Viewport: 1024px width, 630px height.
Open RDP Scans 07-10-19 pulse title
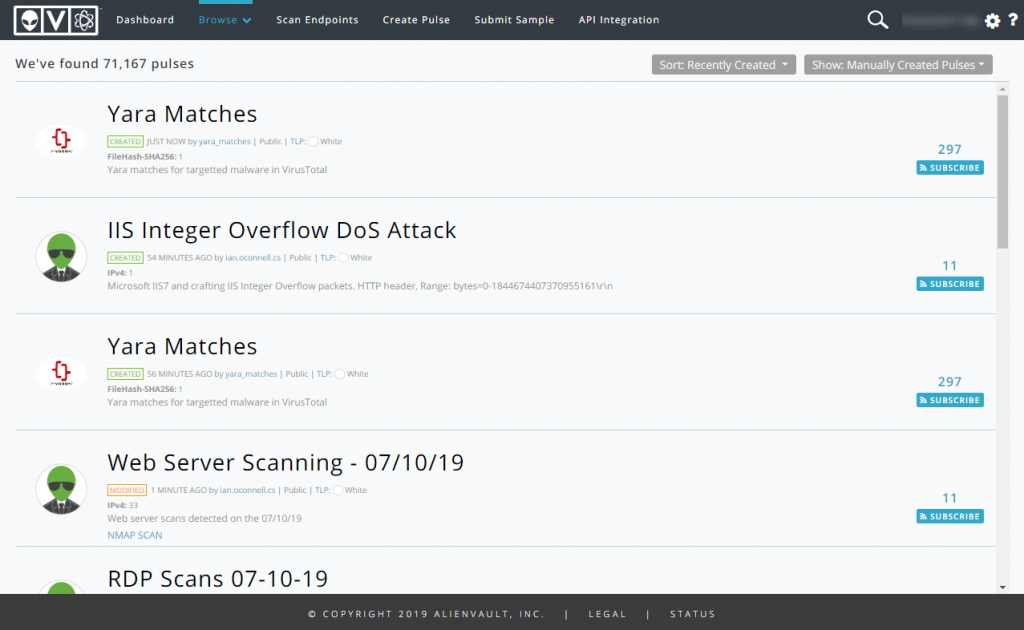pos(217,578)
